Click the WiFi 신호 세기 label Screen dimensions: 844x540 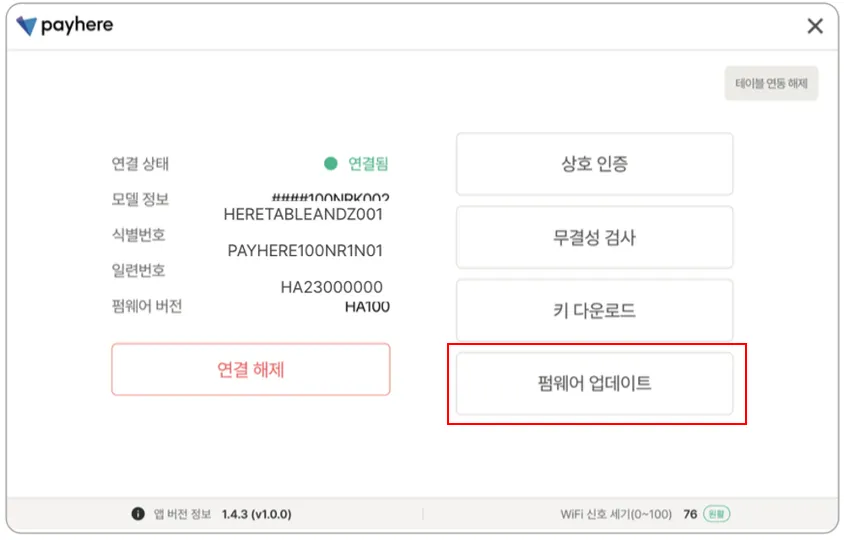616,514
